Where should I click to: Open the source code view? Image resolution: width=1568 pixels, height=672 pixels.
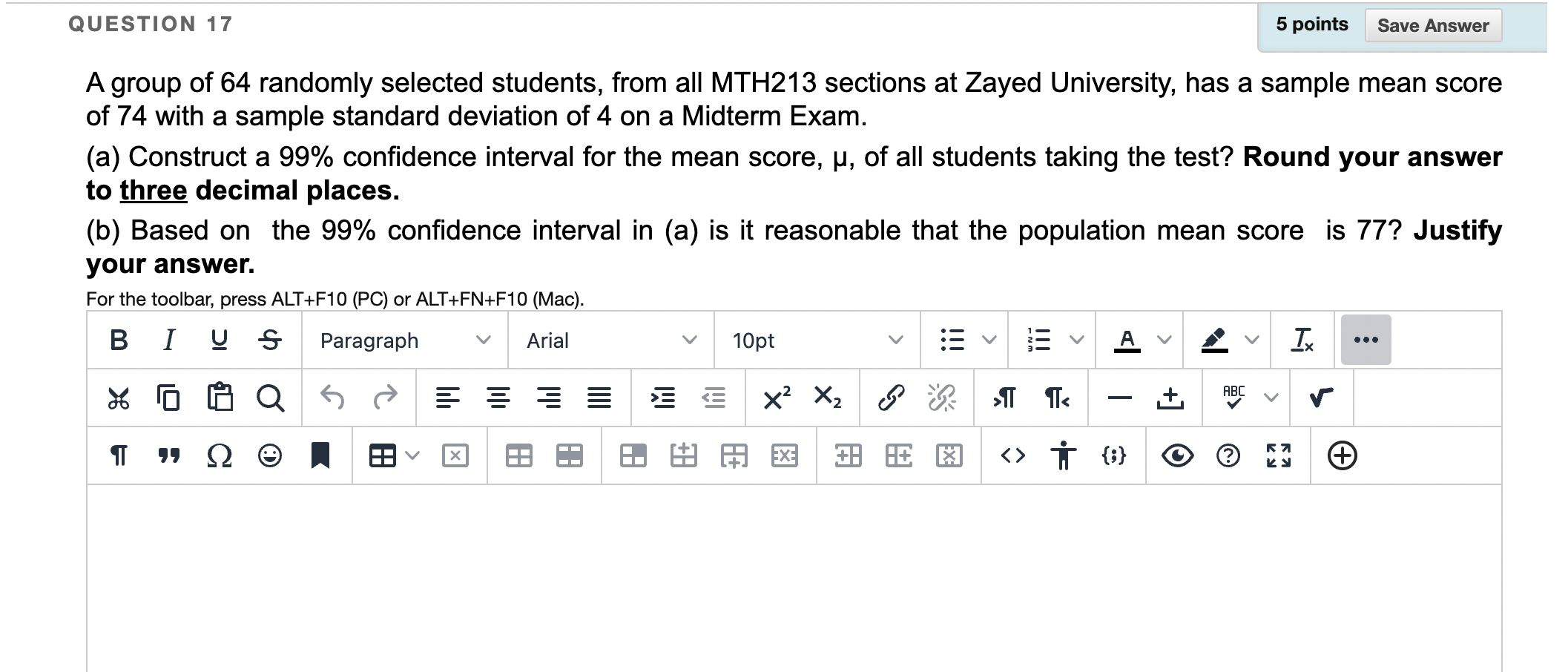click(1014, 455)
